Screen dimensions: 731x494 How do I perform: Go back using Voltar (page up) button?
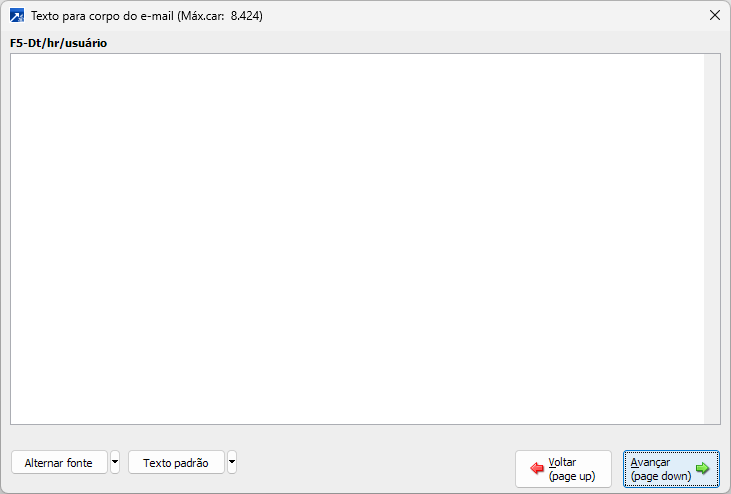point(563,469)
